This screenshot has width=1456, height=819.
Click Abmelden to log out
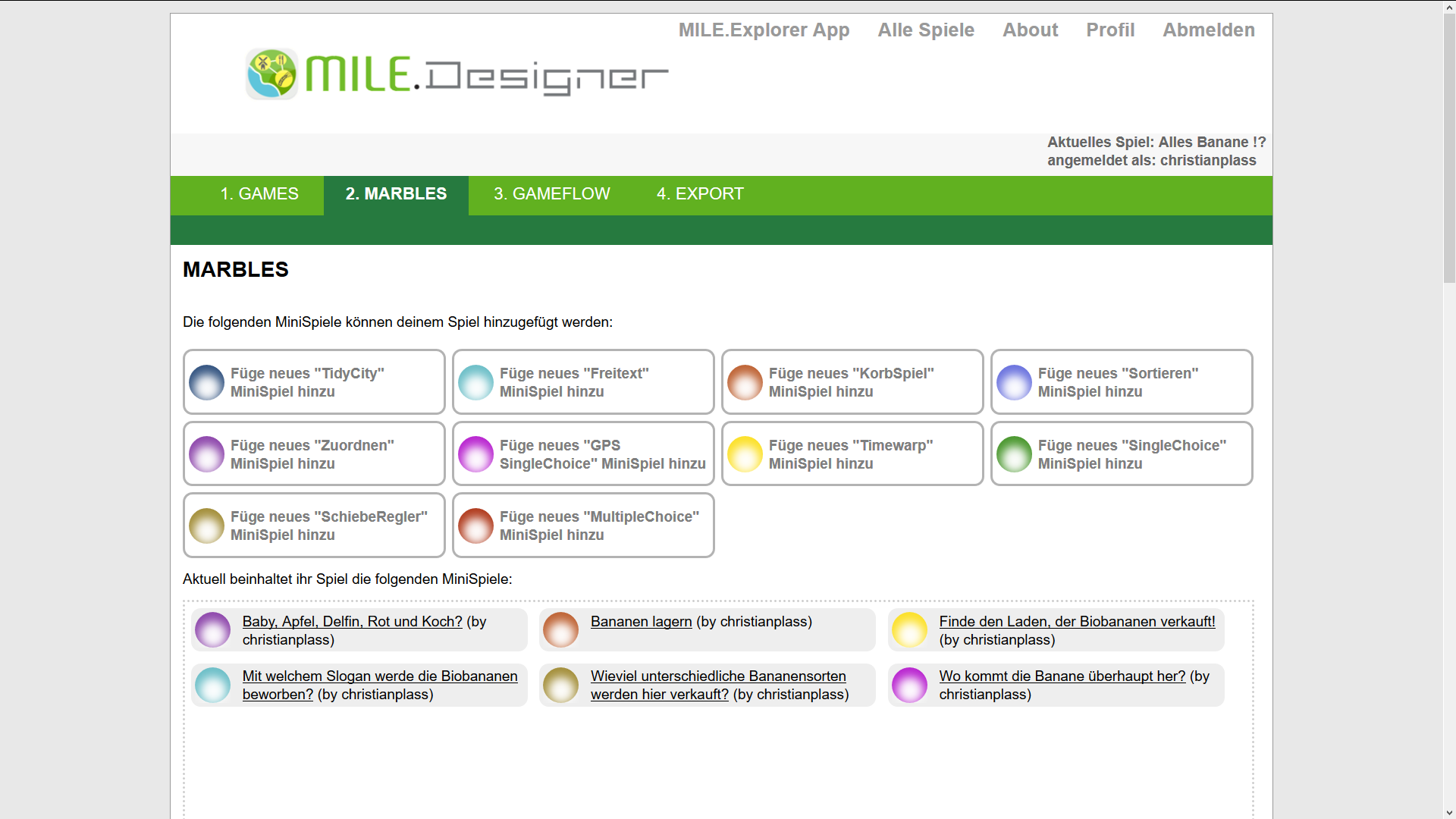(x=1208, y=30)
